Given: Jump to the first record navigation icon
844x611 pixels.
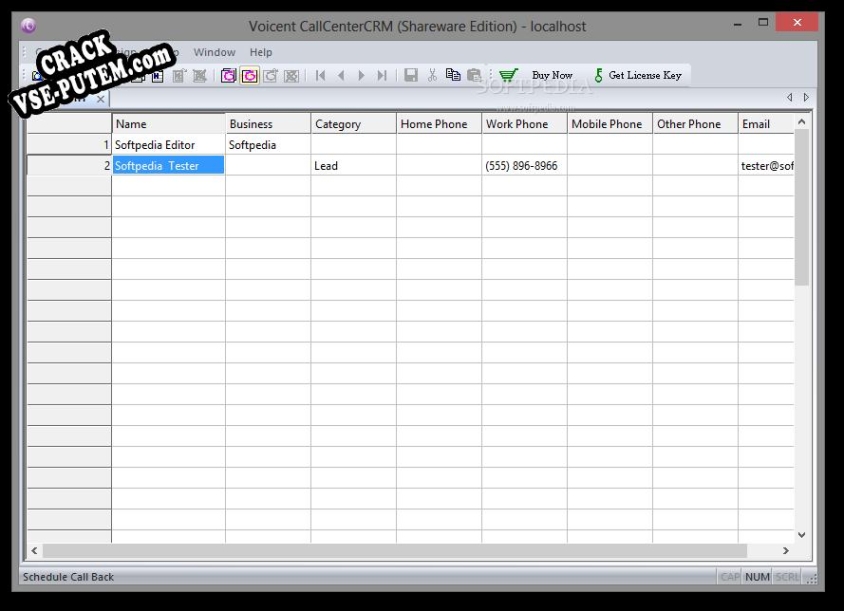Looking at the screenshot, I should (320, 74).
